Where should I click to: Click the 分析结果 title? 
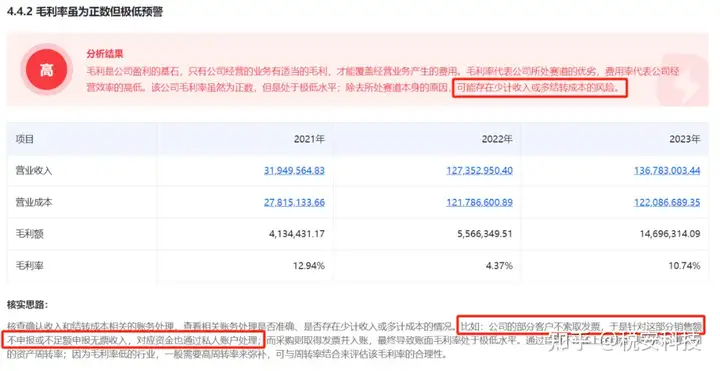coord(105,54)
